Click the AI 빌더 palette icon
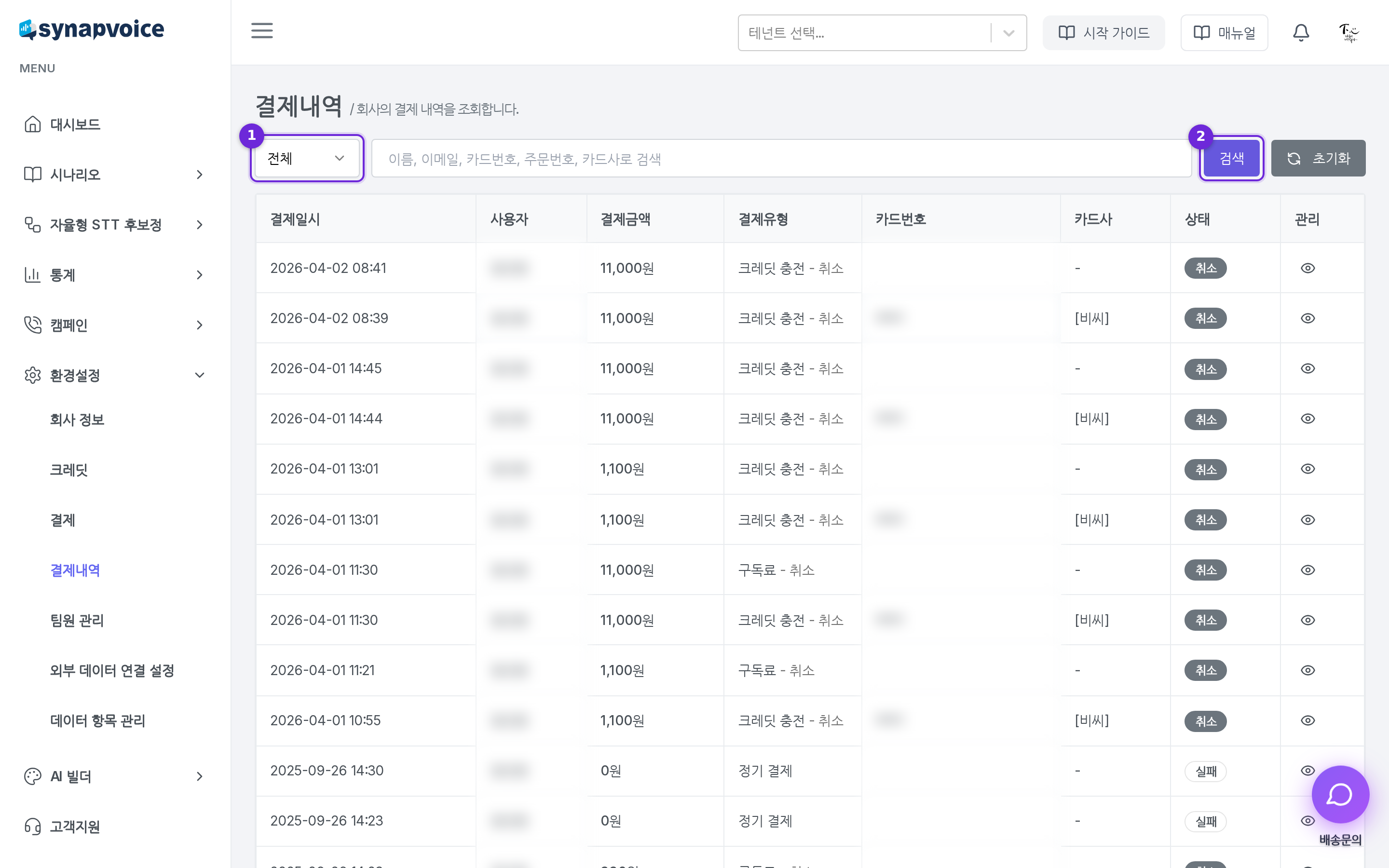 [x=33, y=776]
